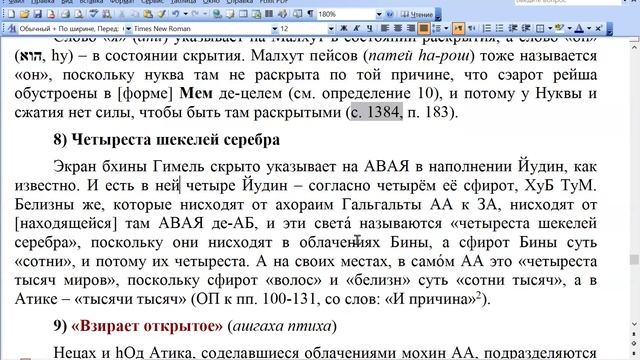Toggle the numbered list
This screenshot has width=640, height=360.
pos(487,29)
